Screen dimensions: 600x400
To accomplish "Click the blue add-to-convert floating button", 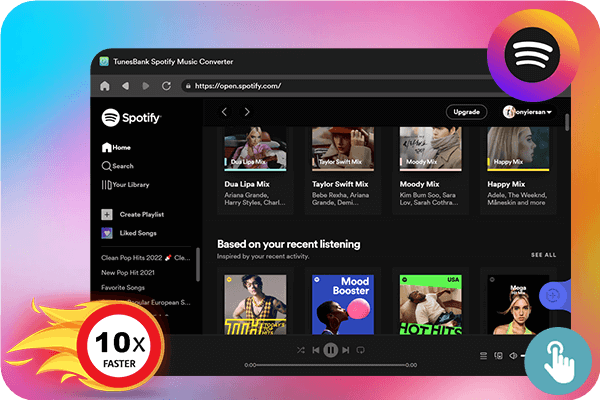I will (x=552, y=296).
